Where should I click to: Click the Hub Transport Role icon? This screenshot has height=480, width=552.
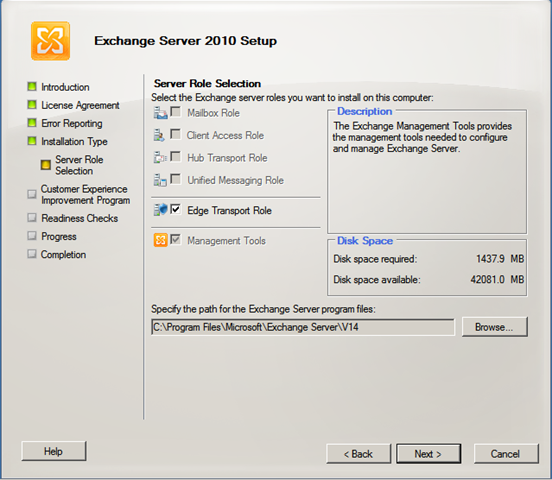(x=160, y=157)
